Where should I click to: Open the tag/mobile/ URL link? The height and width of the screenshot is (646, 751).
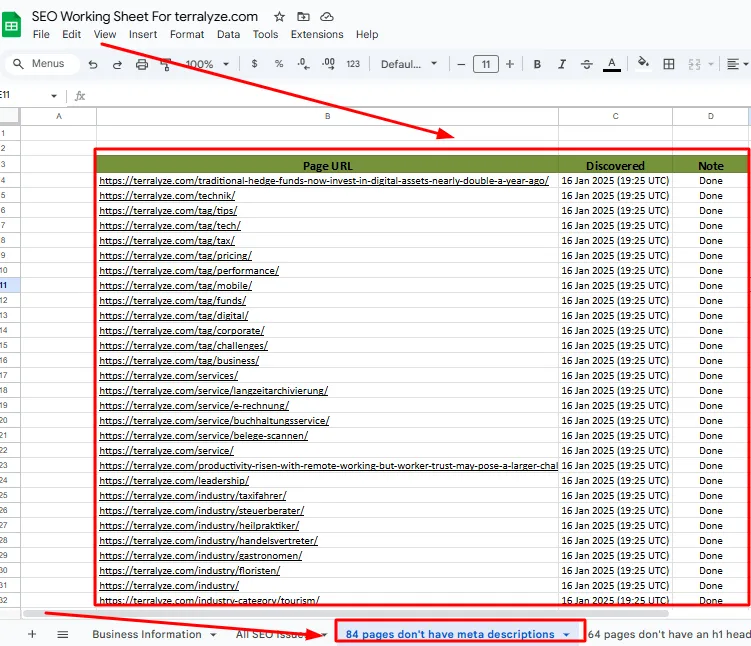coord(175,285)
